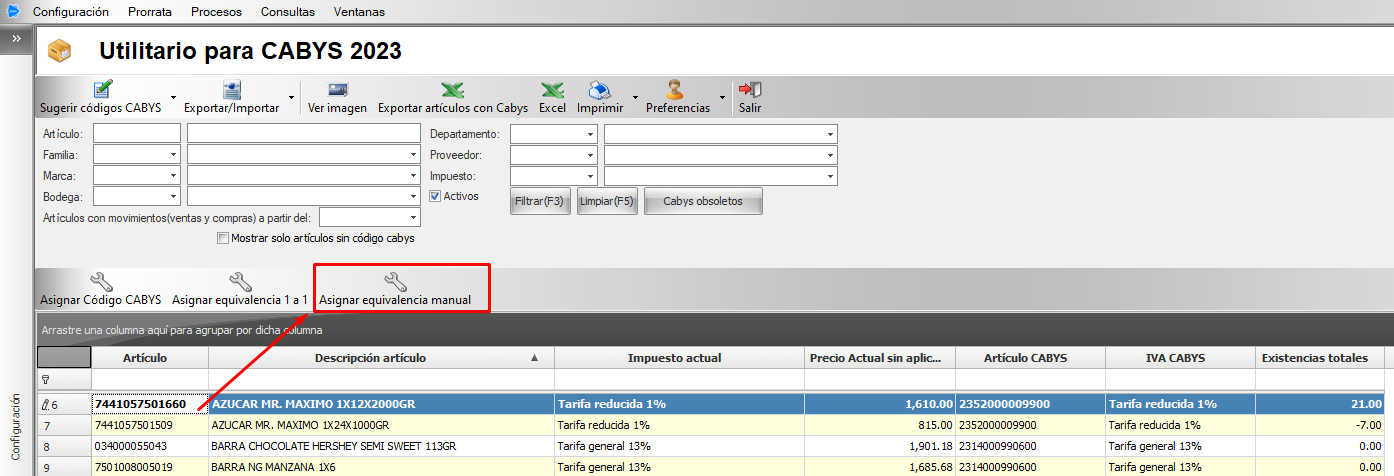Click the Salir exit icon
Screen dimensions: 1394x476
point(750,91)
